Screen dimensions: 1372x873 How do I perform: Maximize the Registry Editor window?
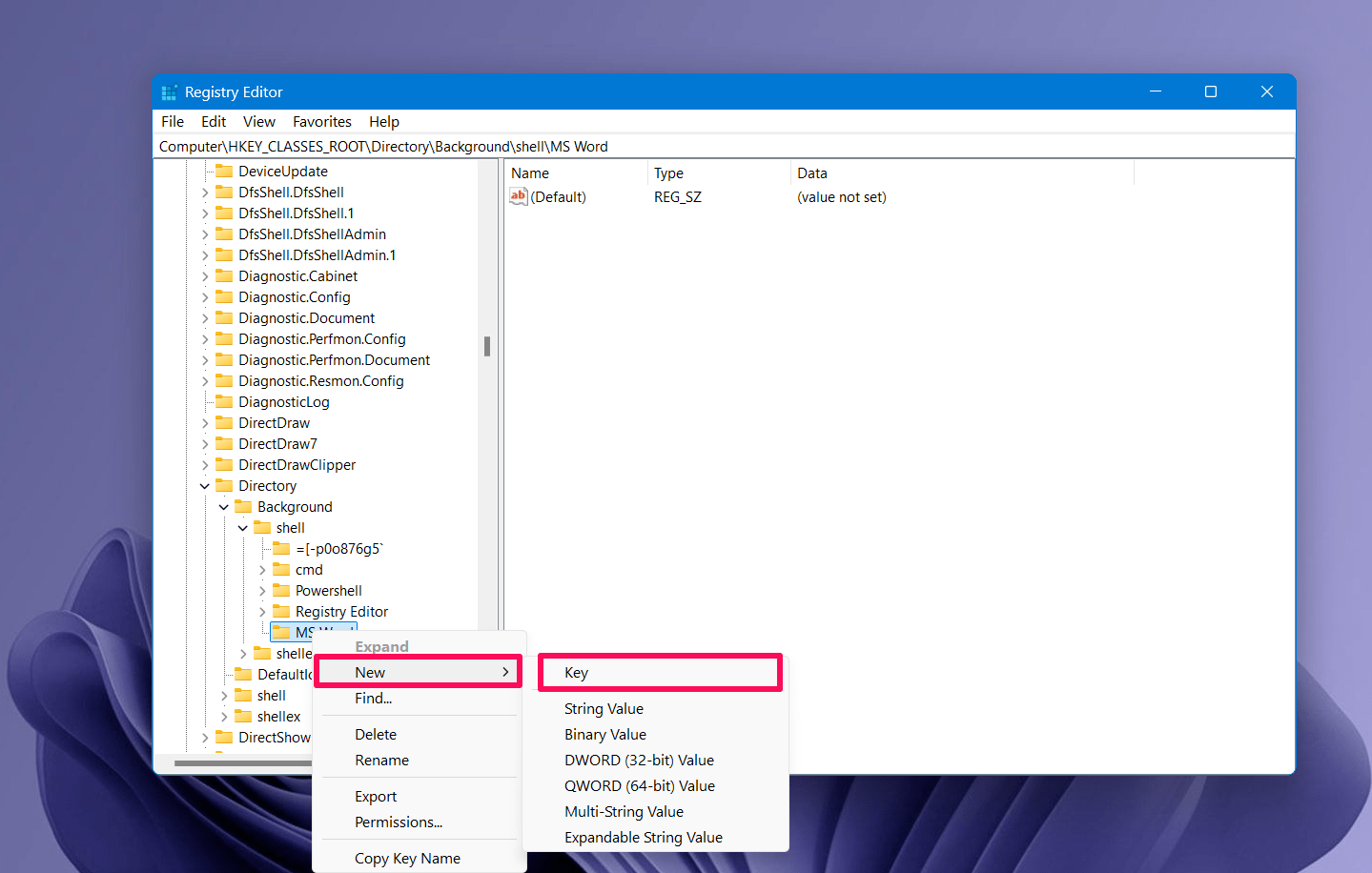click(x=1211, y=91)
